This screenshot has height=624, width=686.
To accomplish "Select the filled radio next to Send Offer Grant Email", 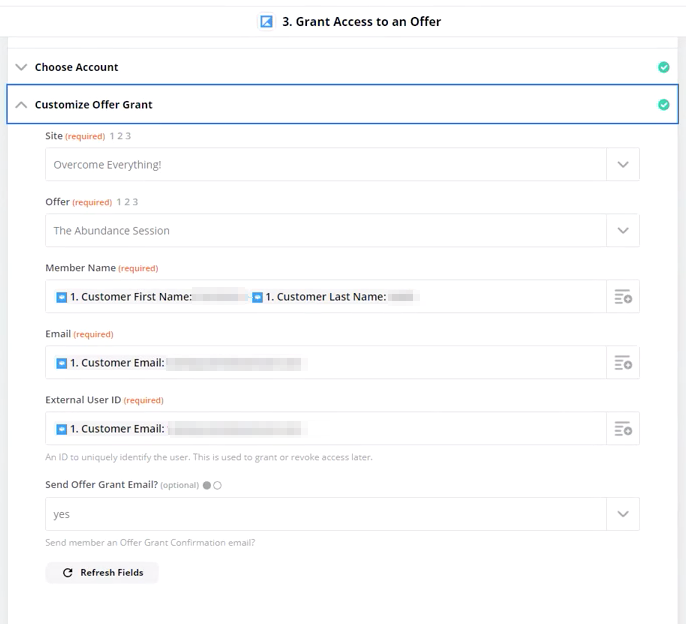I will click(x=207, y=485).
